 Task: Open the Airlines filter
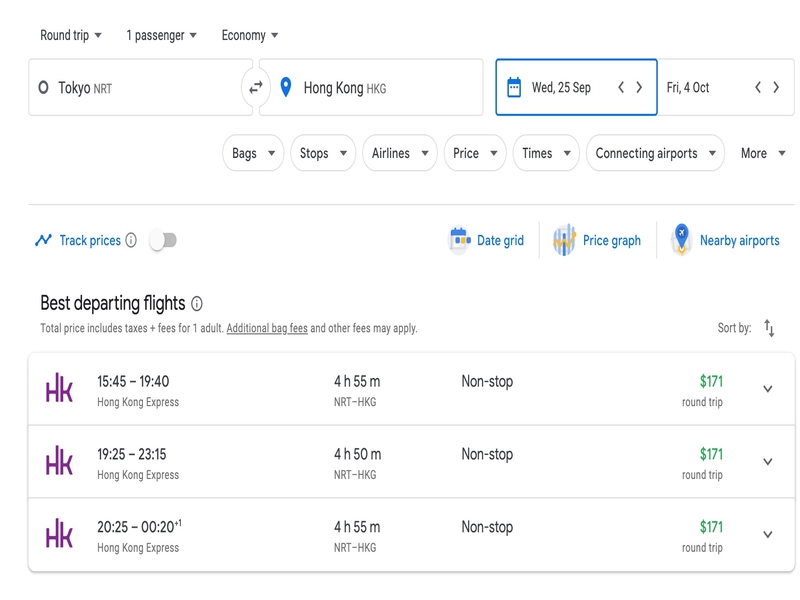pyautogui.click(x=399, y=153)
